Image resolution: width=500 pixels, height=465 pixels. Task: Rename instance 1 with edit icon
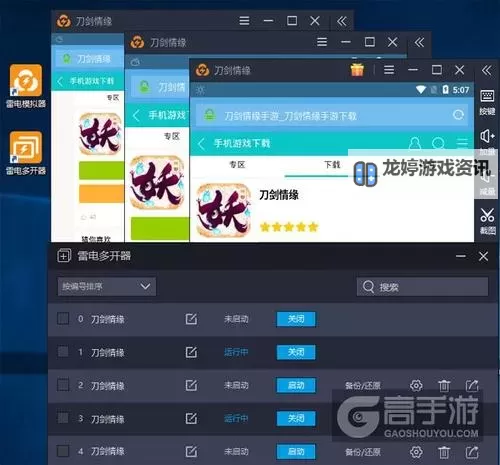[191, 352]
